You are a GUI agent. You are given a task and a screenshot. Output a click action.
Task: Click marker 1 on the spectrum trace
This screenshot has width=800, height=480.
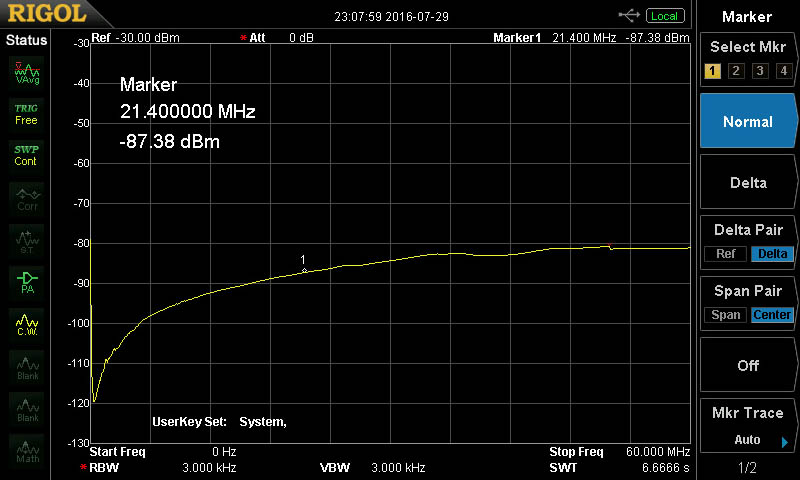tap(304, 270)
